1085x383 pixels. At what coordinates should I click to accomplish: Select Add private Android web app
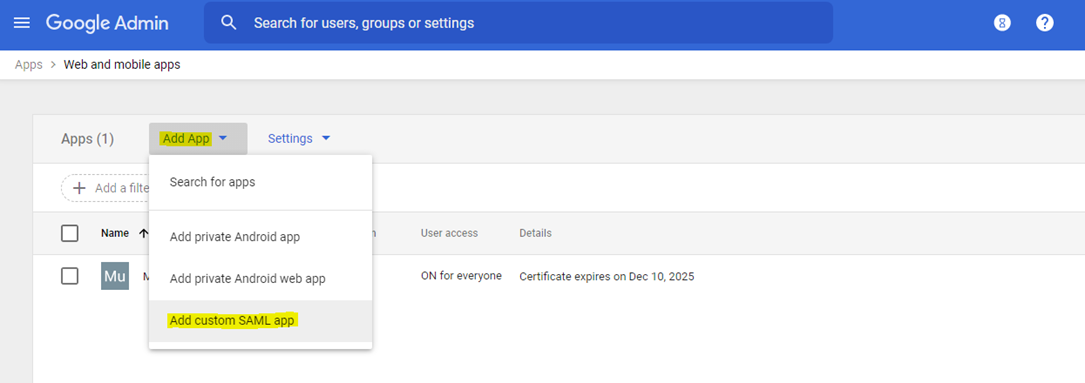coord(260,278)
